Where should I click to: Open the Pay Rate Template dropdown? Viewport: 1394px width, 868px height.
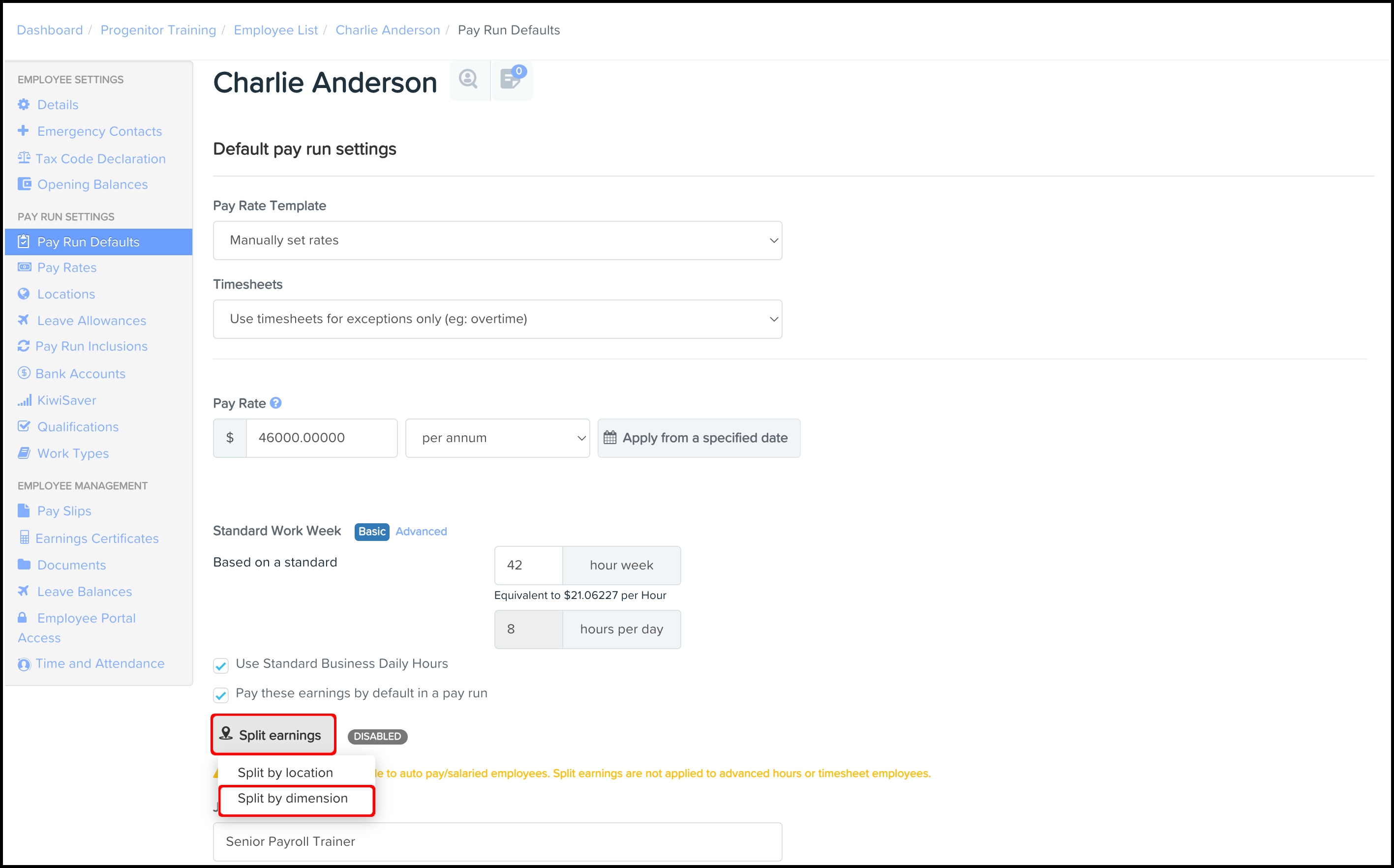click(497, 240)
